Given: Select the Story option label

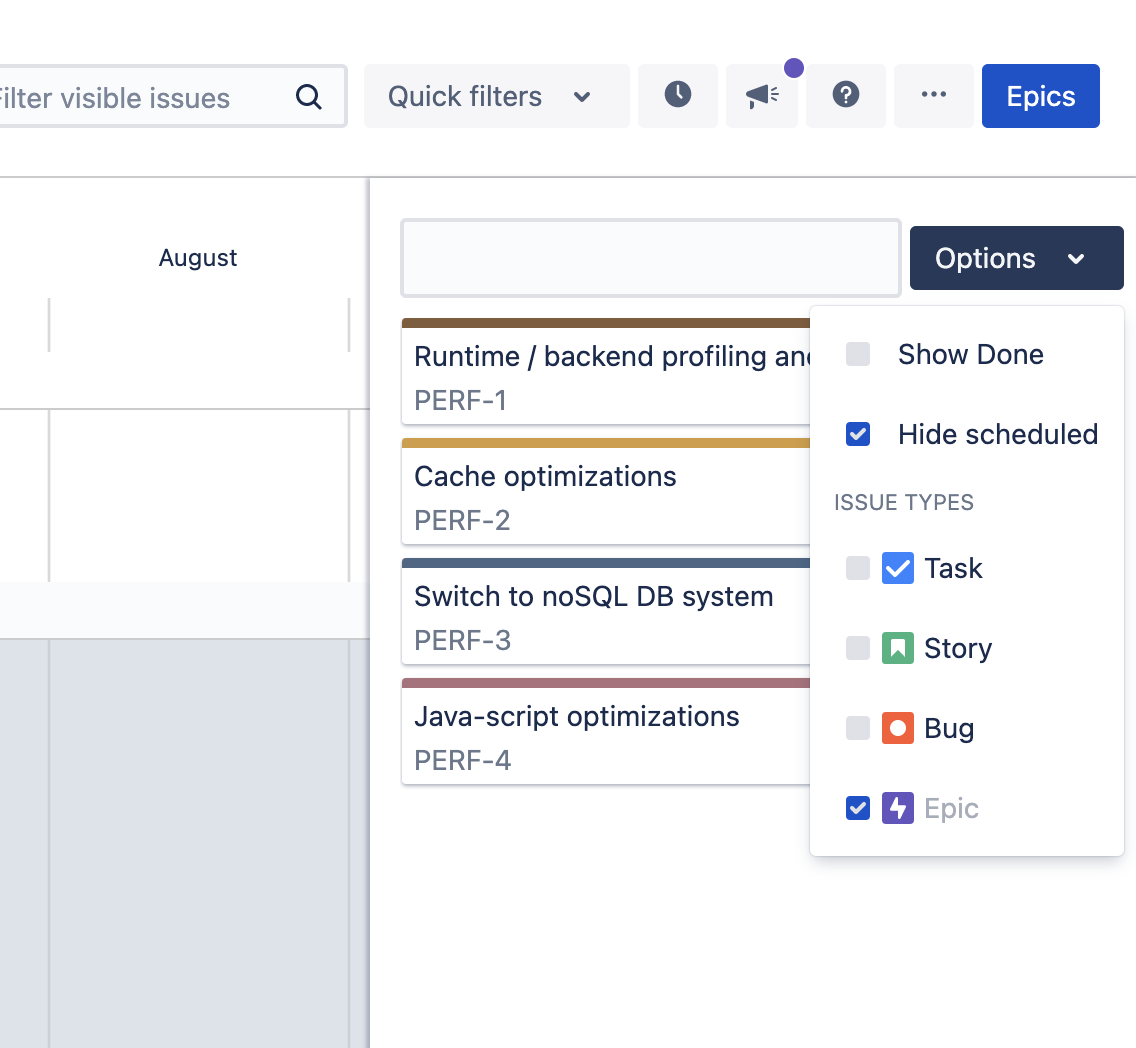Looking at the screenshot, I should [x=957, y=649].
